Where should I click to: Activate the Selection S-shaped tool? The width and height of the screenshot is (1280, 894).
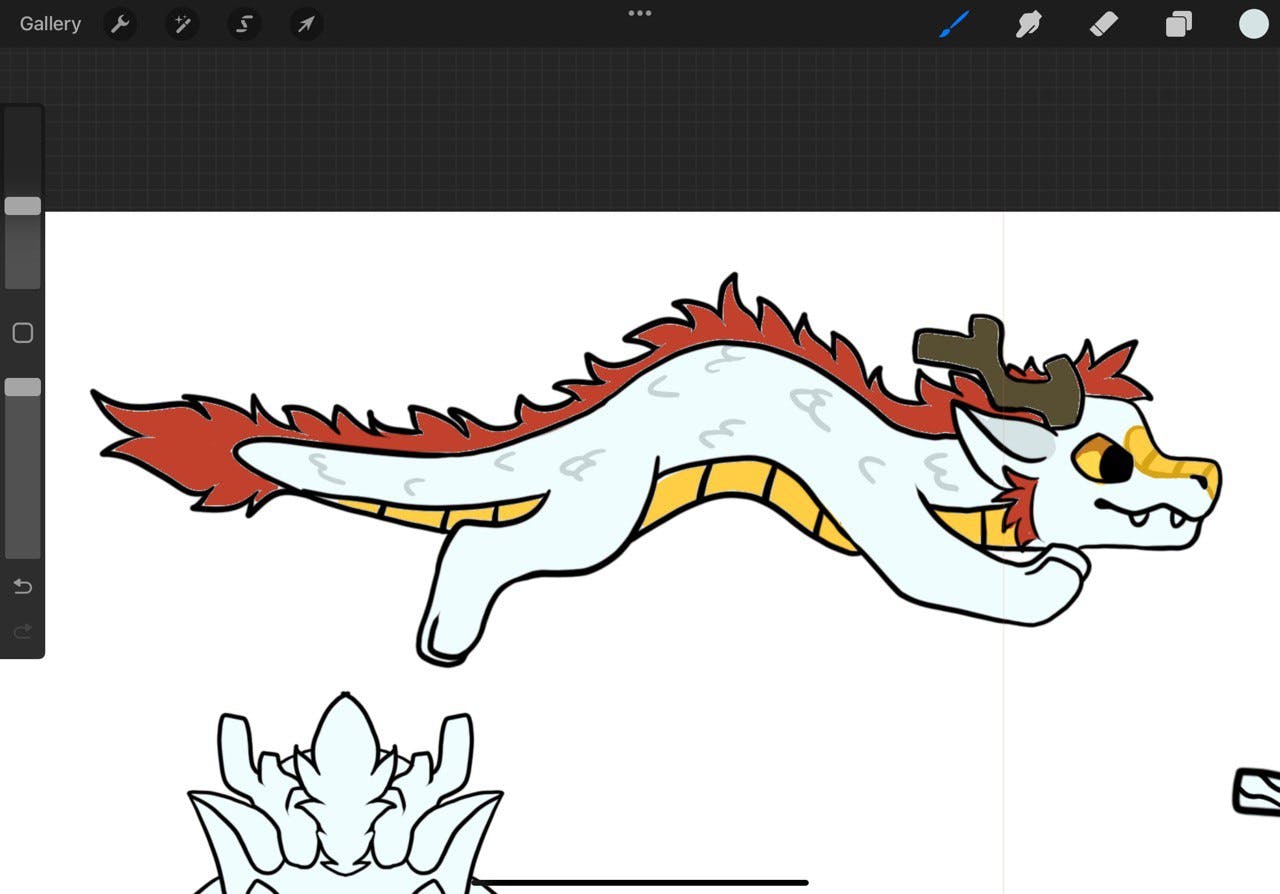point(244,24)
